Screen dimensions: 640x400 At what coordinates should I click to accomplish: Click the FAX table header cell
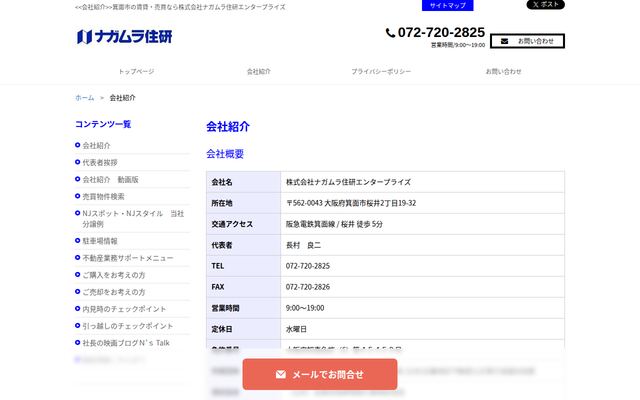(244, 287)
